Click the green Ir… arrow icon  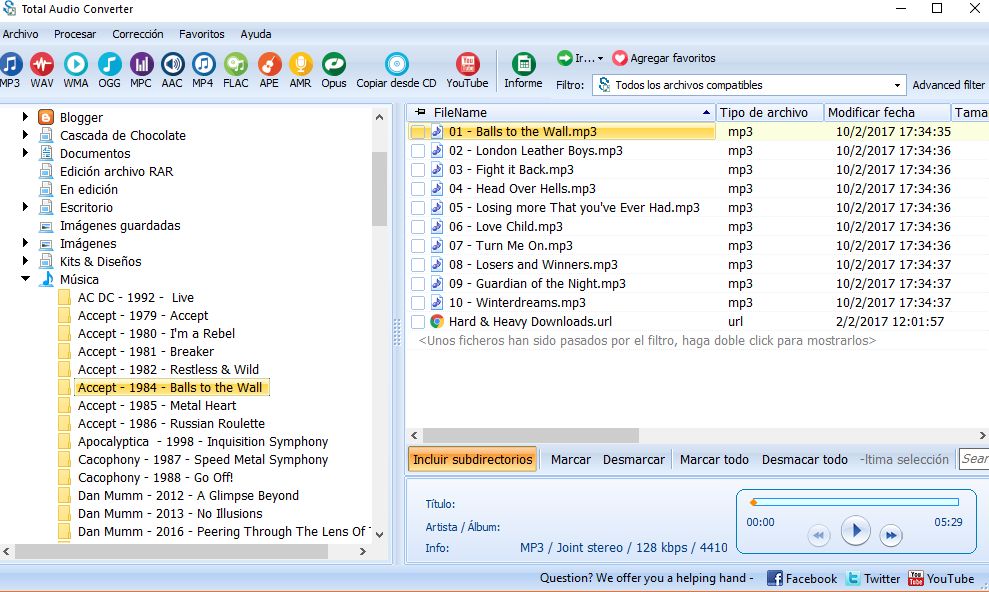[565, 58]
